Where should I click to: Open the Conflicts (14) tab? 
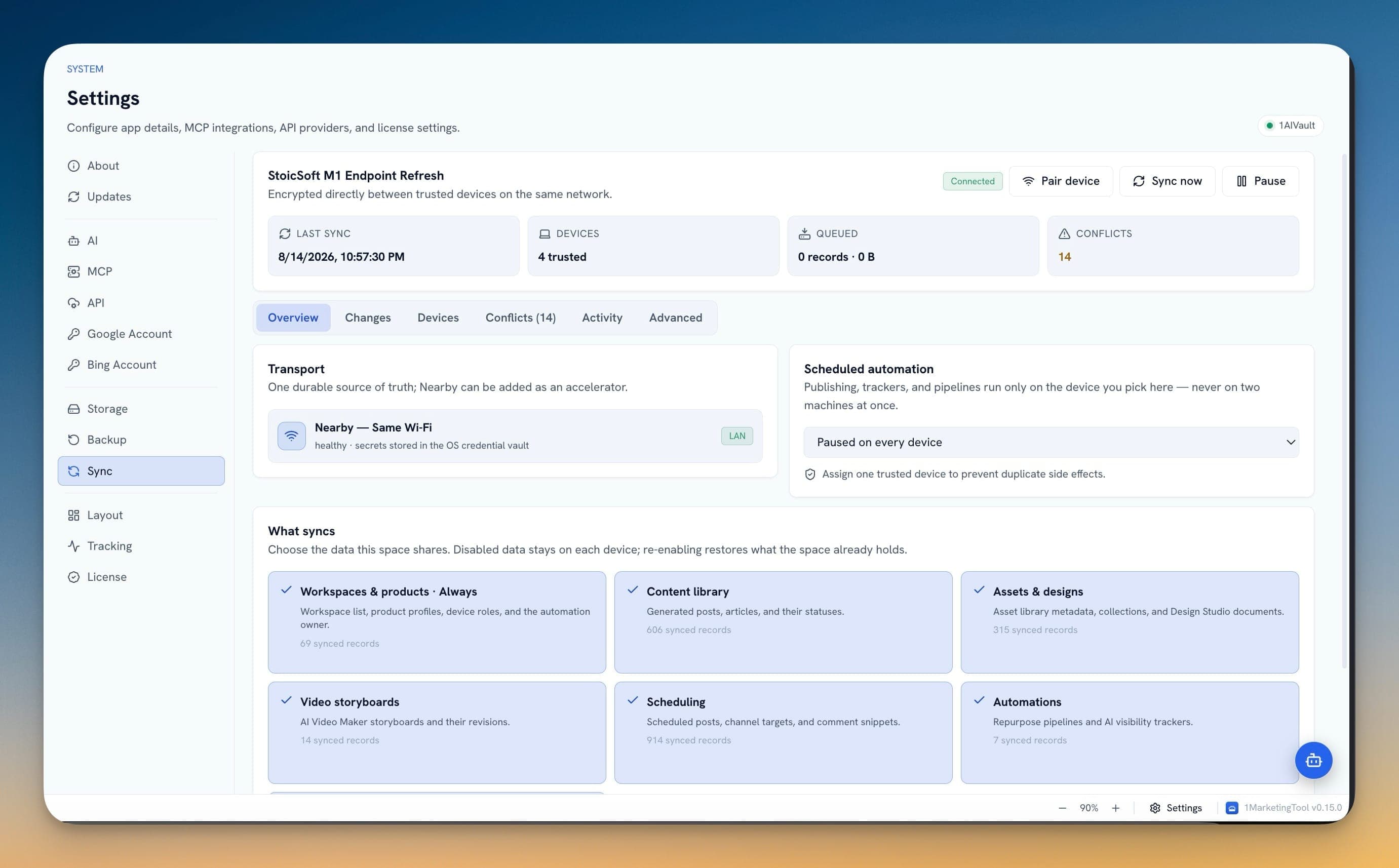pos(520,318)
